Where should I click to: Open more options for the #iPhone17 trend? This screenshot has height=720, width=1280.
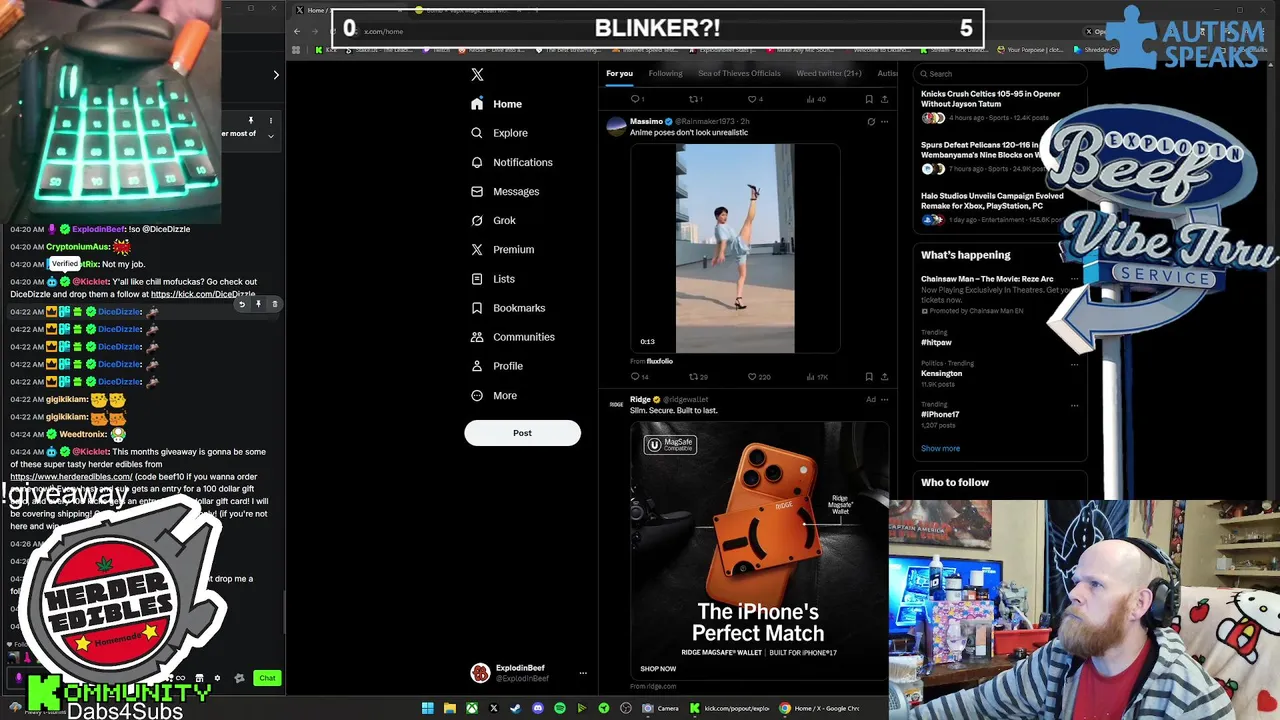coord(1074,405)
